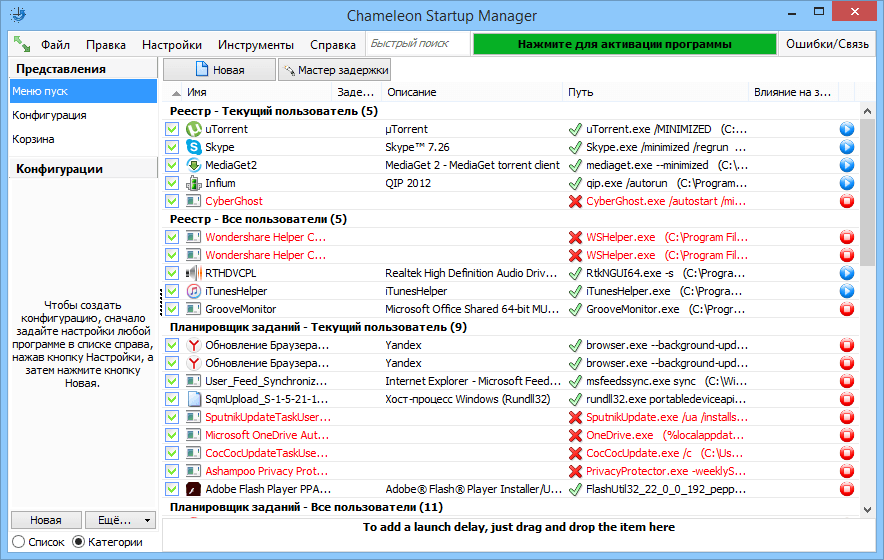Click in the Быстрый поиск search field

pos(418,43)
